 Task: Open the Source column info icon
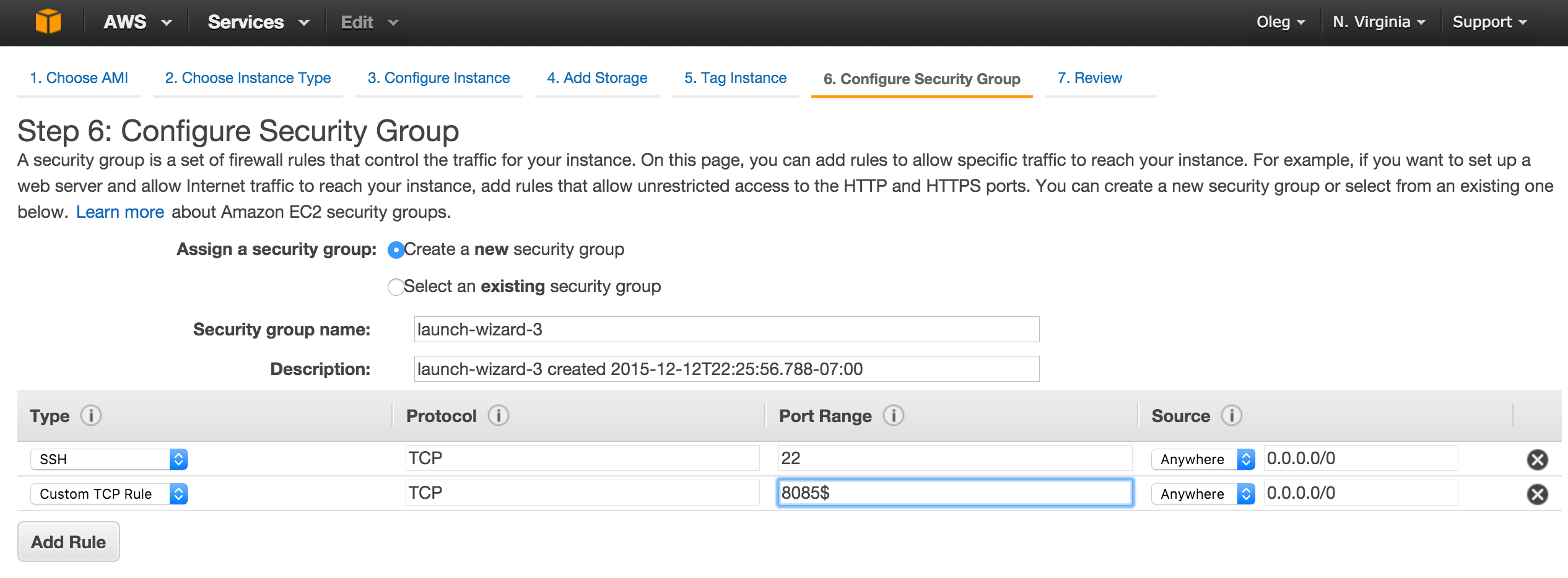click(1232, 416)
